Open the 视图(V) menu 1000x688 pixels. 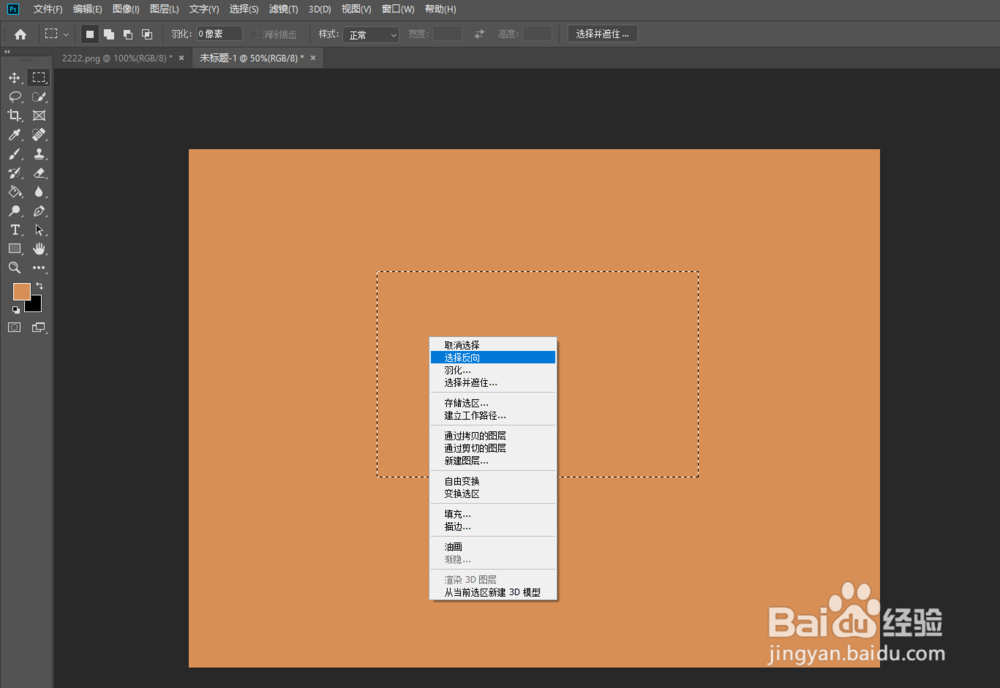(x=356, y=9)
